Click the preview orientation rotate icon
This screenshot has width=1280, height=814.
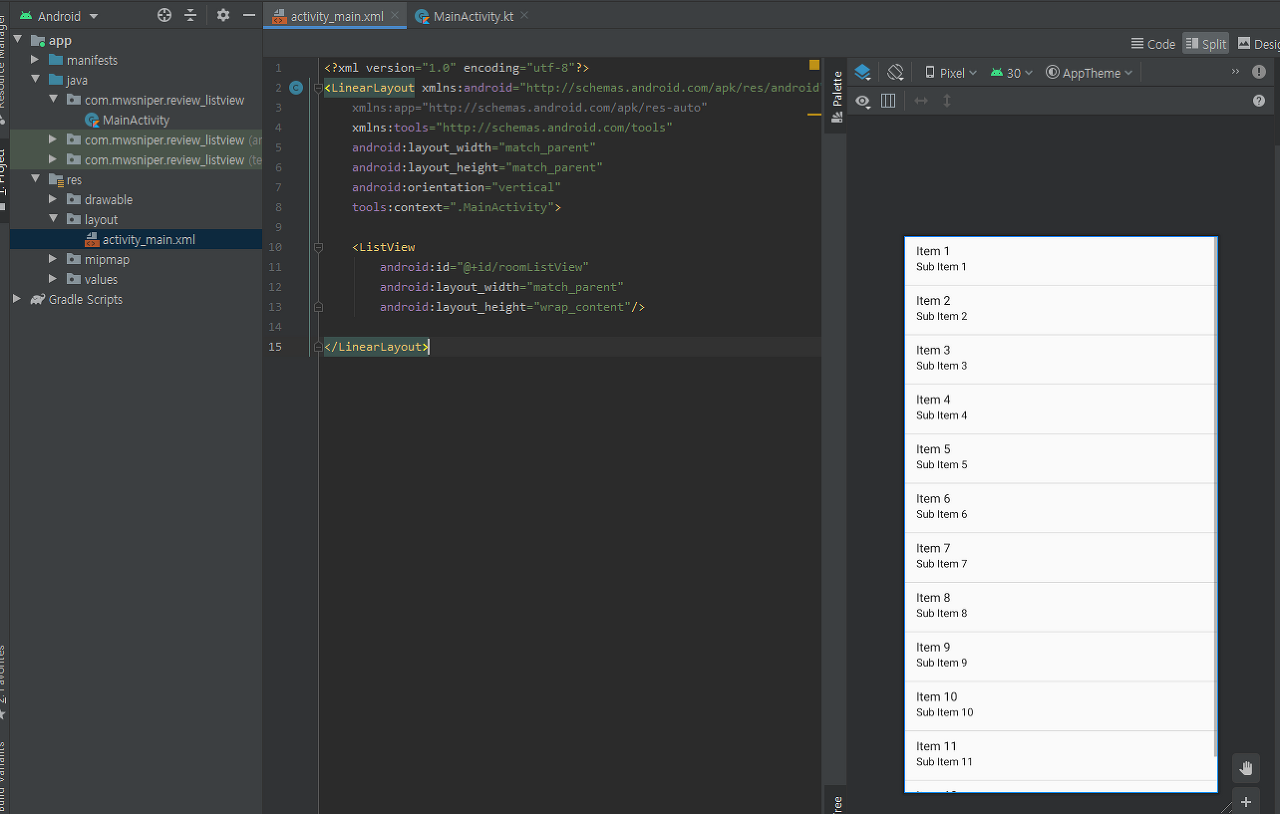pos(896,72)
